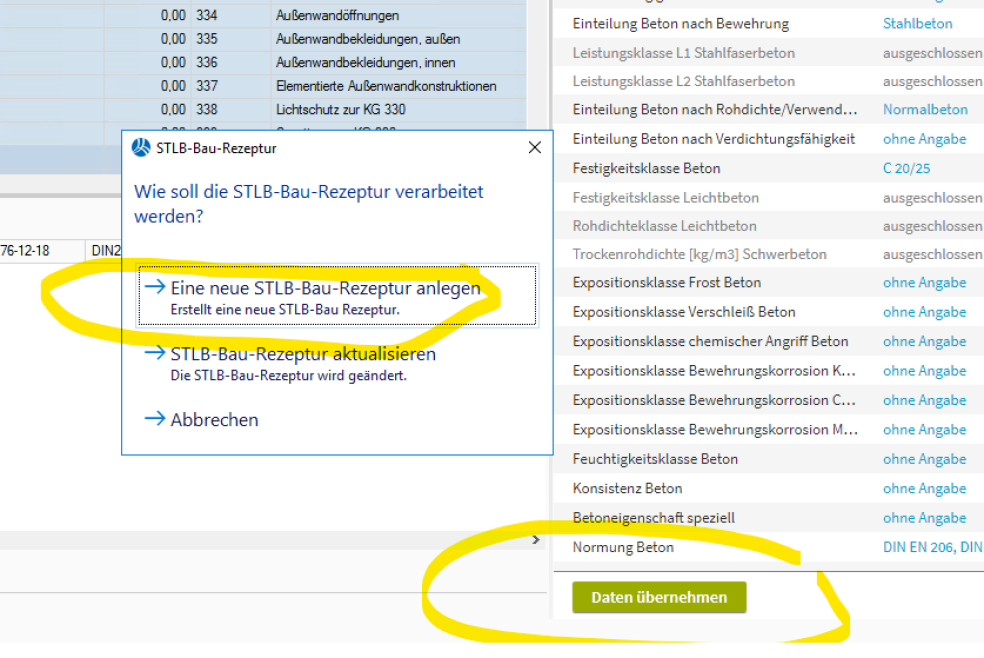Set the Expositionsklasse Frost Beton value

tap(924, 283)
